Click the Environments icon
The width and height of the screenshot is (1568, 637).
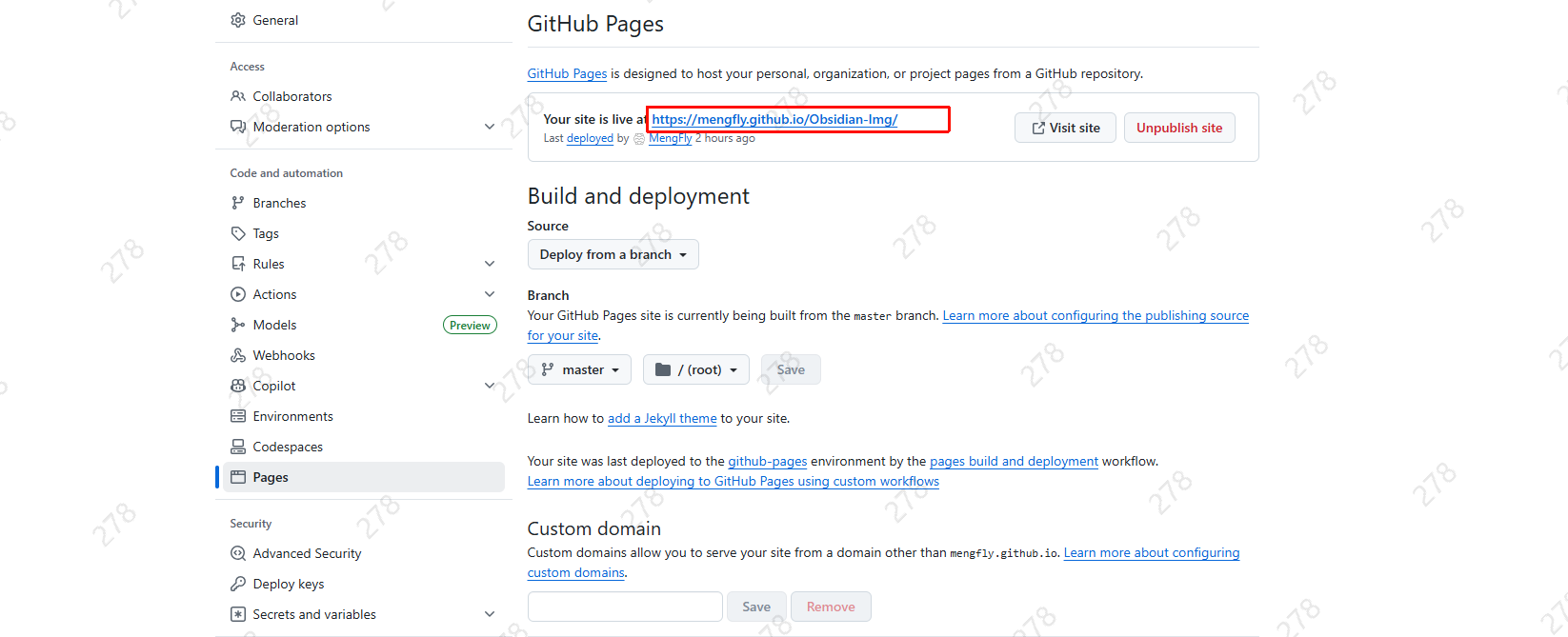(x=238, y=416)
